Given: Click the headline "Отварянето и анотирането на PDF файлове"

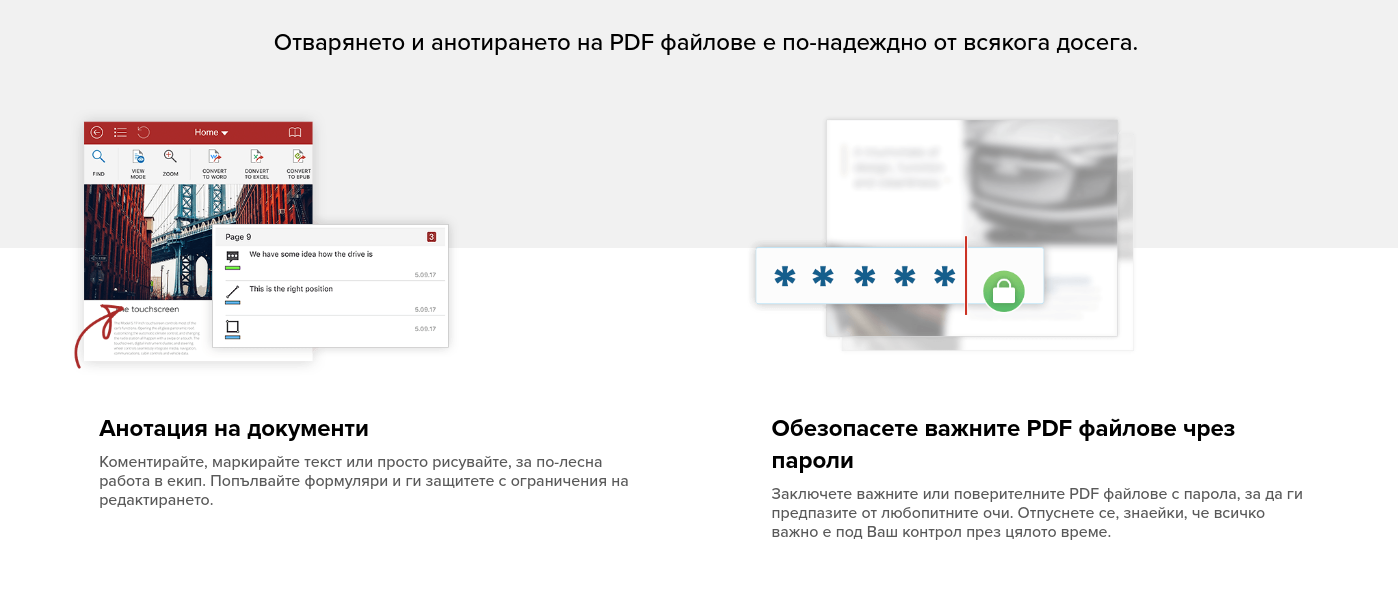Looking at the screenshot, I should pos(705,44).
